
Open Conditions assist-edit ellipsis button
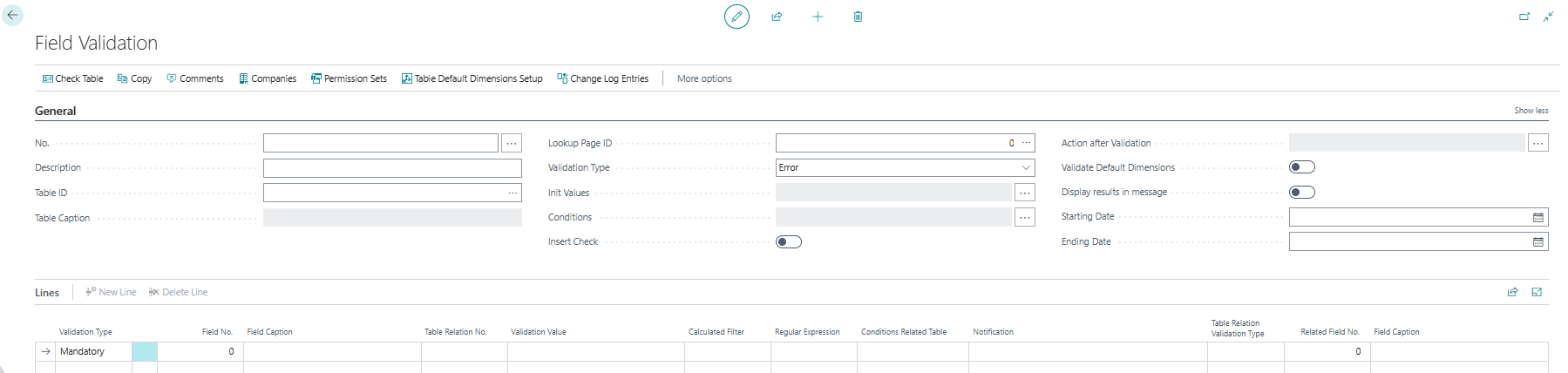coord(1025,217)
